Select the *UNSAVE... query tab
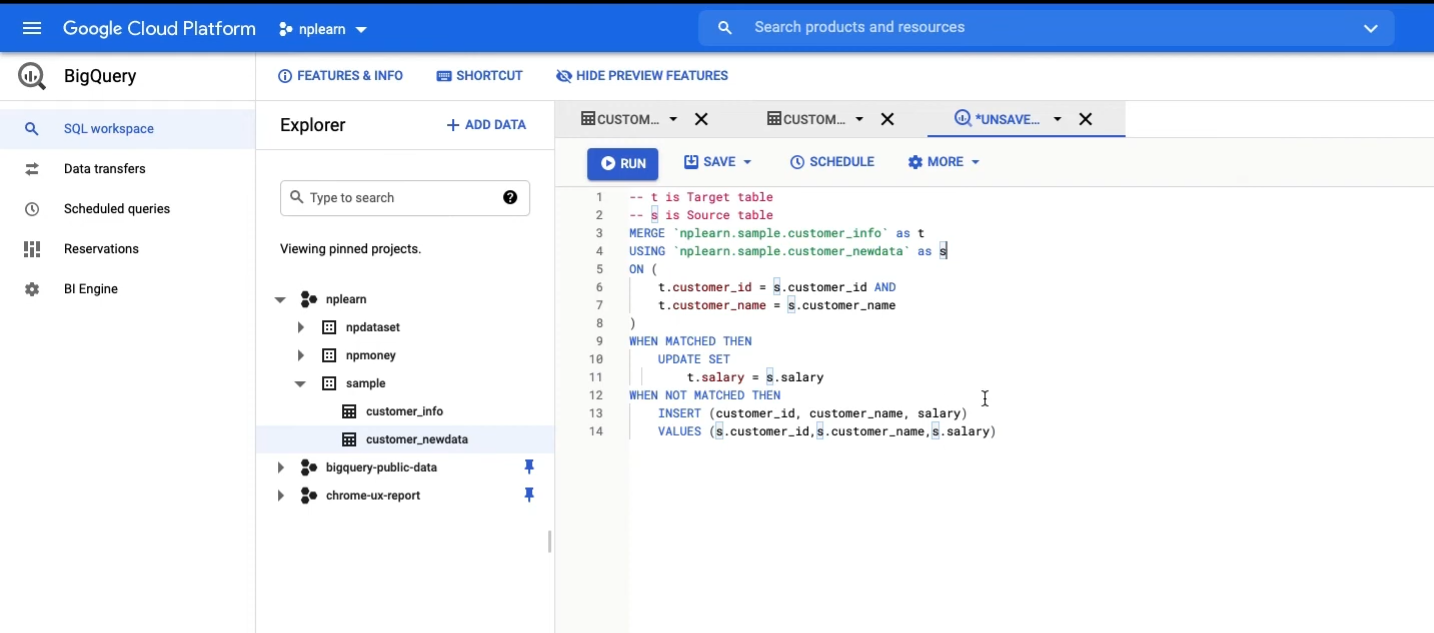Screen dimensions: 1434x633 [x=997, y=119]
